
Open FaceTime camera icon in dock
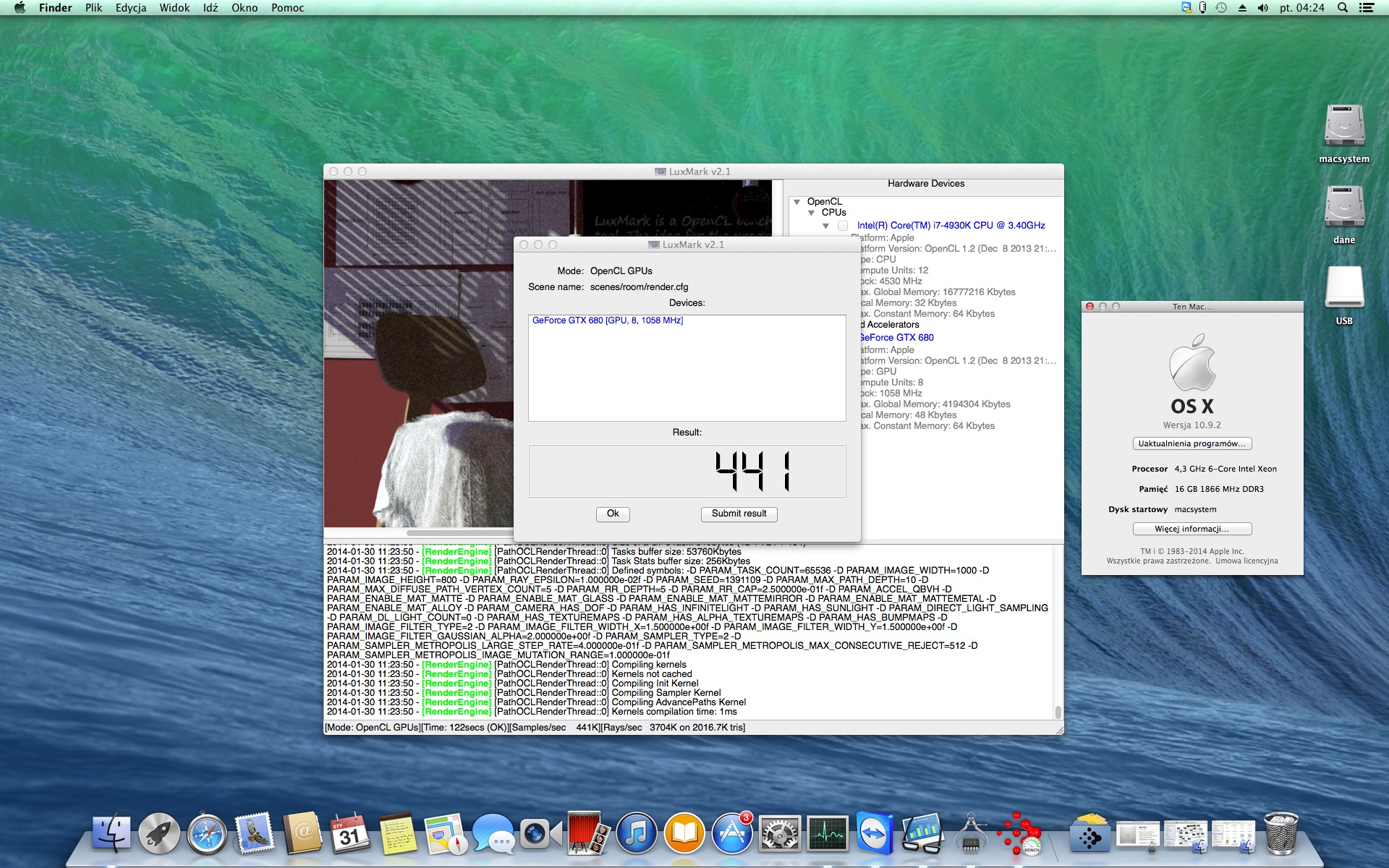pos(541,834)
